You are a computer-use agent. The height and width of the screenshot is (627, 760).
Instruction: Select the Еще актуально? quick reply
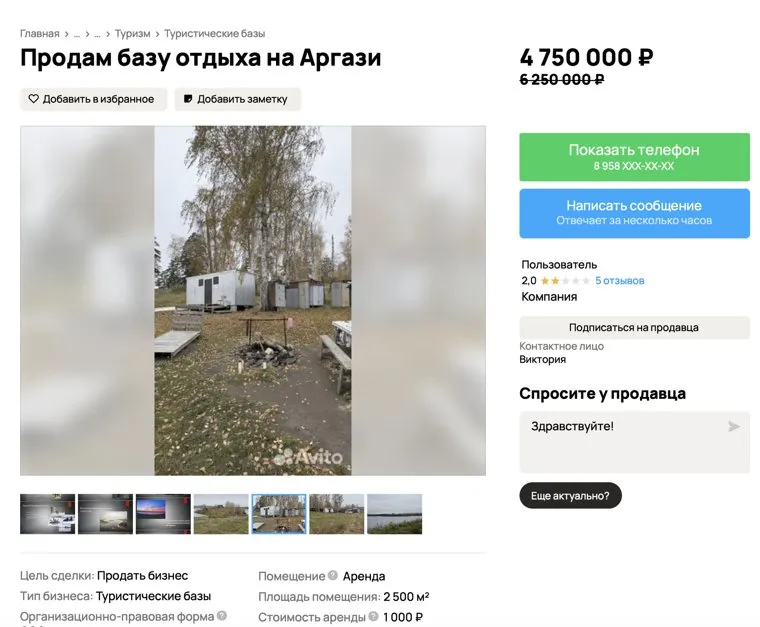coord(570,496)
